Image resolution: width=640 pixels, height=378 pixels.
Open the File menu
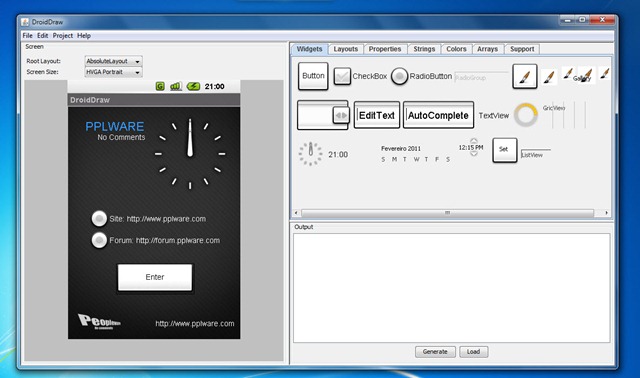pos(27,36)
